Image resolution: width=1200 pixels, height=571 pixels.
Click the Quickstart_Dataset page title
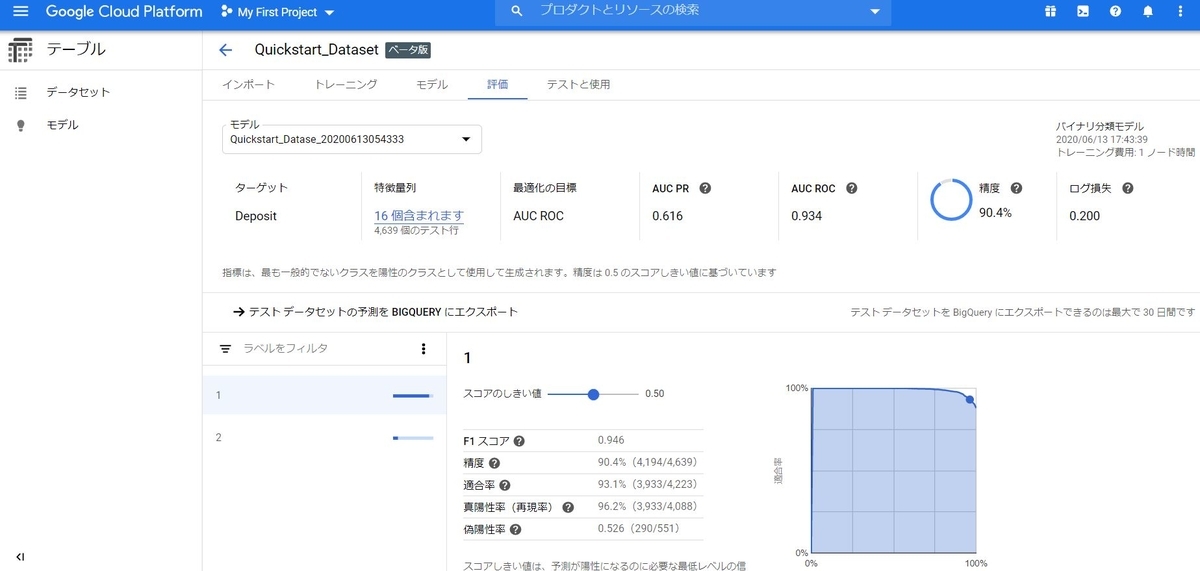[317, 50]
